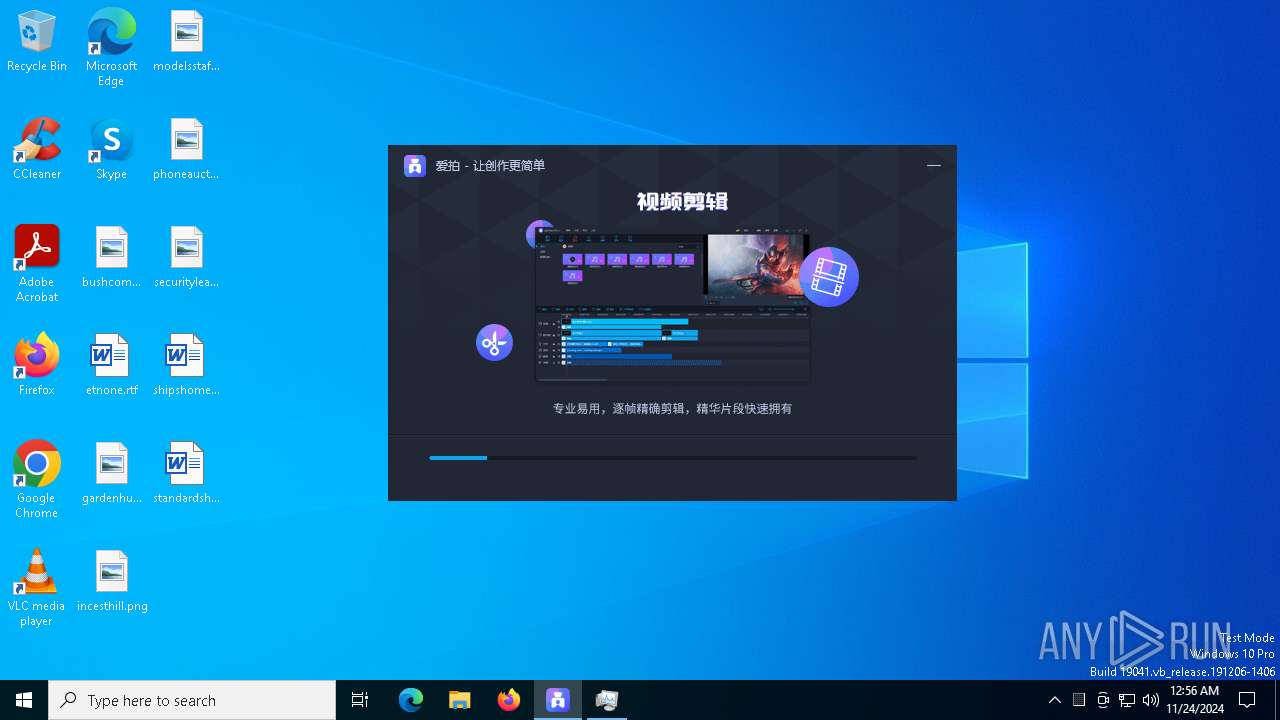The height and width of the screenshot is (720, 1280).
Task: Select the modelsstaf... file on desktop
Action: (x=186, y=42)
